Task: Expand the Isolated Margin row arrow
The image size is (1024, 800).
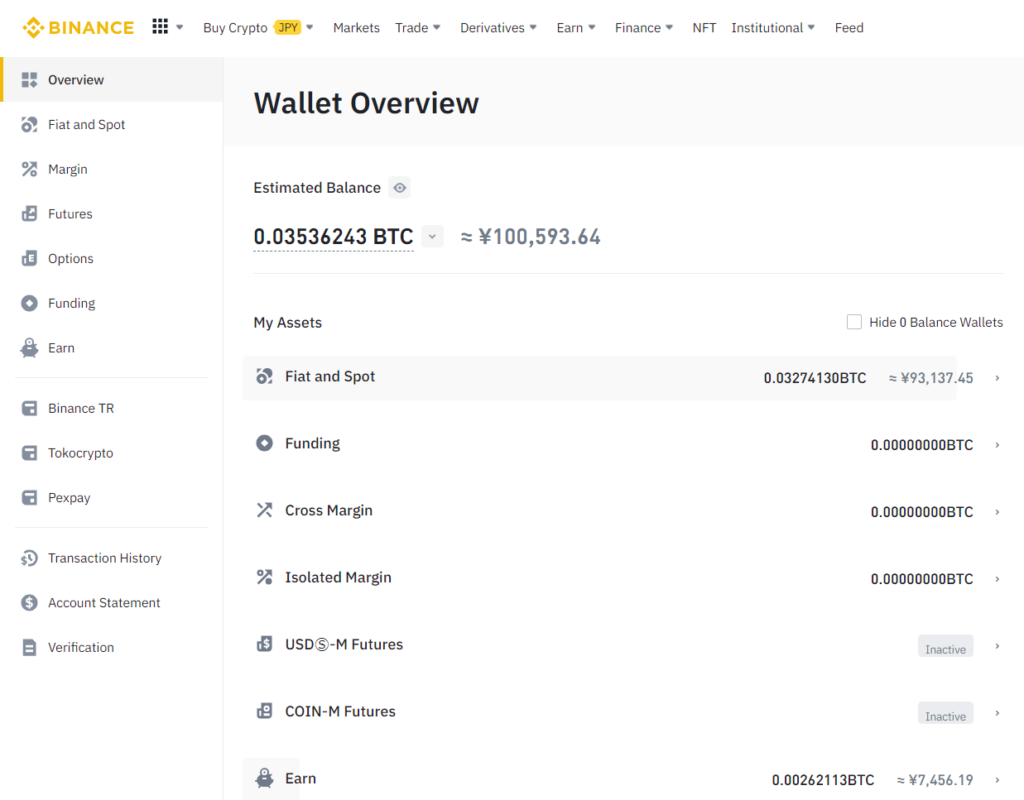Action: 997,579
